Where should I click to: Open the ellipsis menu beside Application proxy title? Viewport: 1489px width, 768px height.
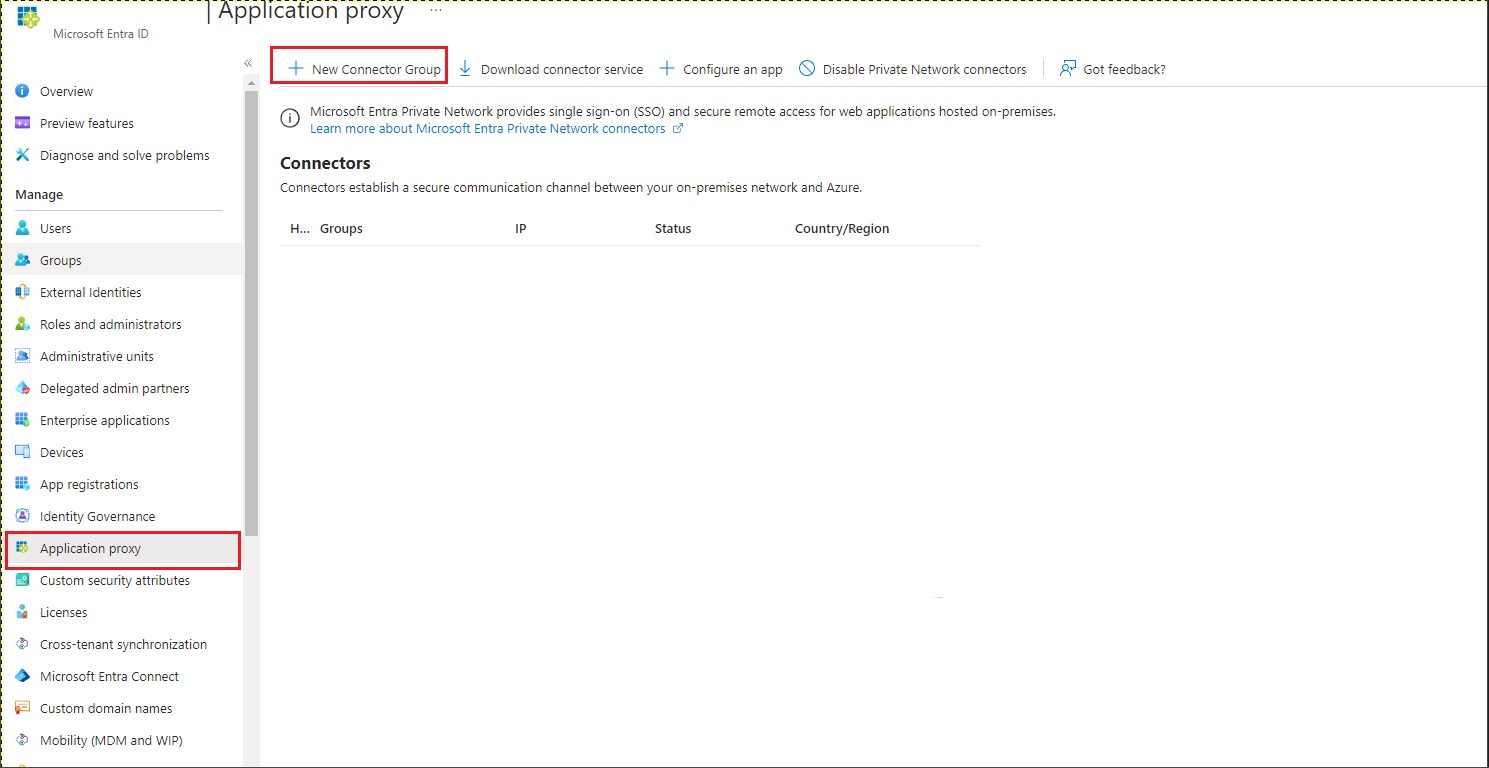436,11
